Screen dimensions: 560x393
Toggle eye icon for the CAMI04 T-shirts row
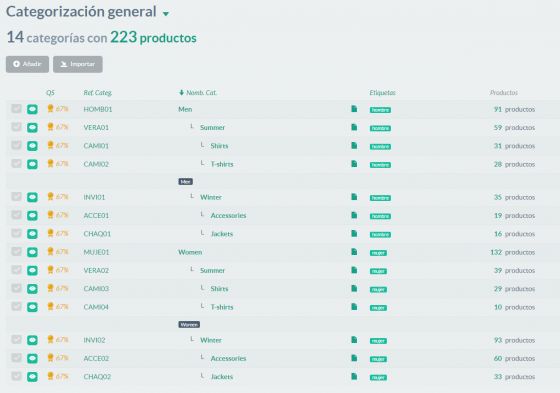coord(32,307)
